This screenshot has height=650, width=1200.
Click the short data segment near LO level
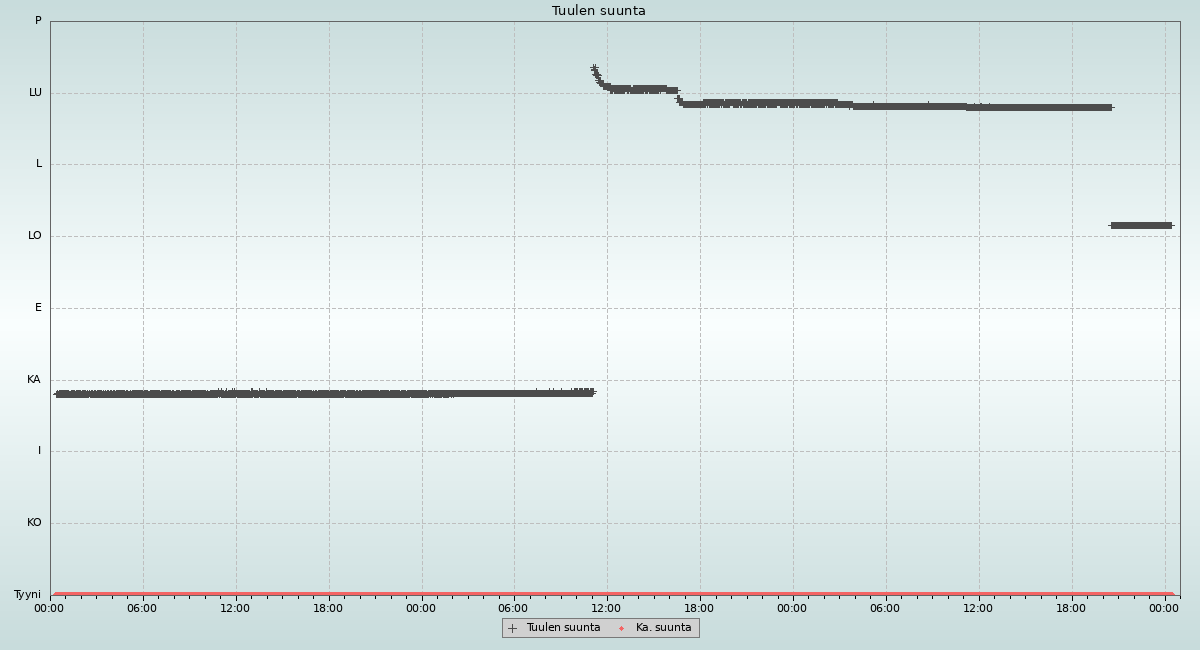coord(1140,225)
